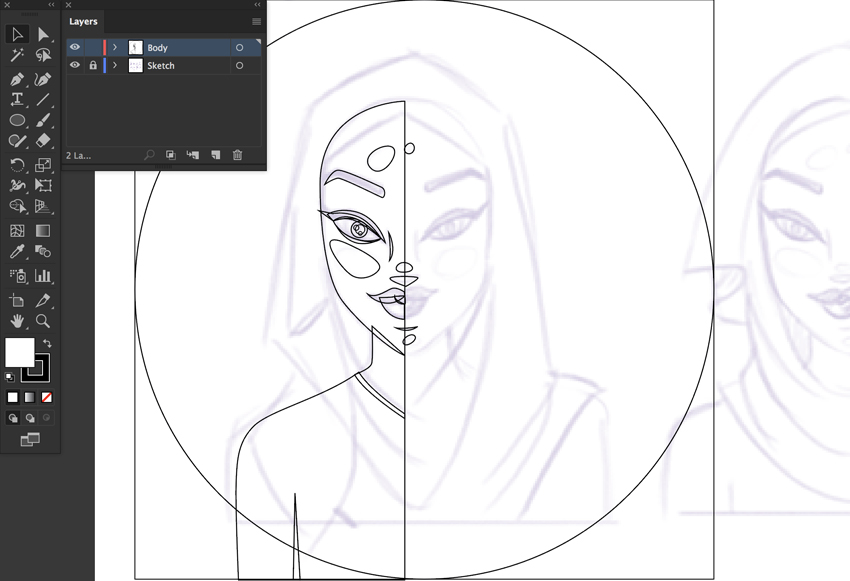The height and width of the screenshot is (581, 850).
Task: Click the white Fill color swatch
Action: [x=18, y=351]
